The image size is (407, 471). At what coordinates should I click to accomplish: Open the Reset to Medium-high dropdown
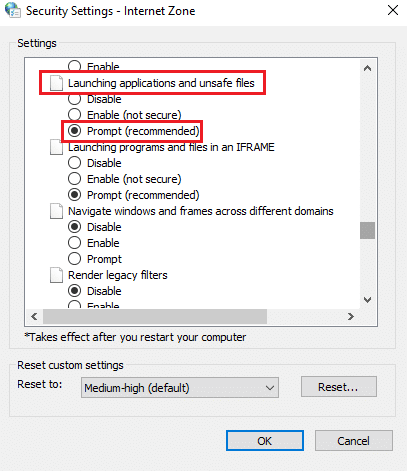(180, 388)
